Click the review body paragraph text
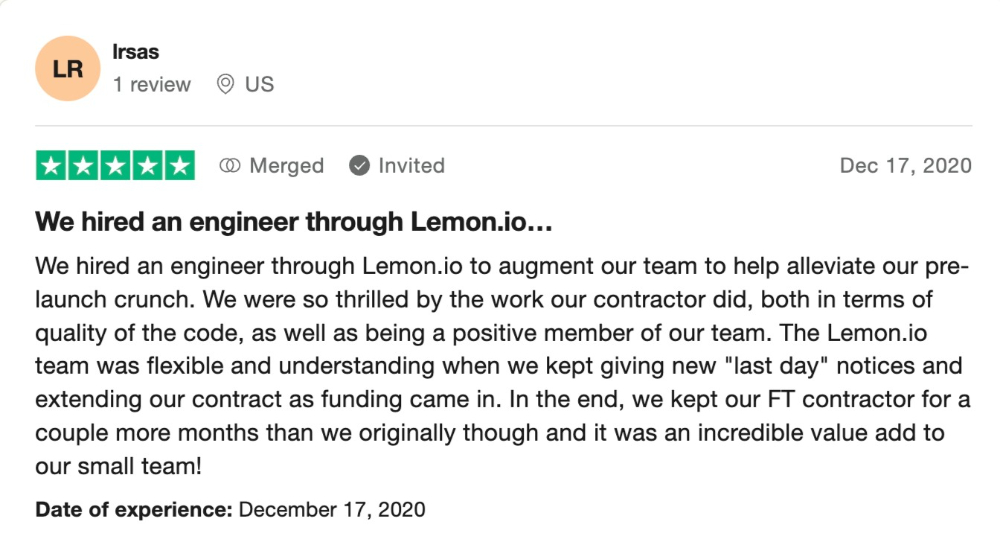Viewport: 1000px width, 539px height. pyautogui.click(x=503, y=365)
